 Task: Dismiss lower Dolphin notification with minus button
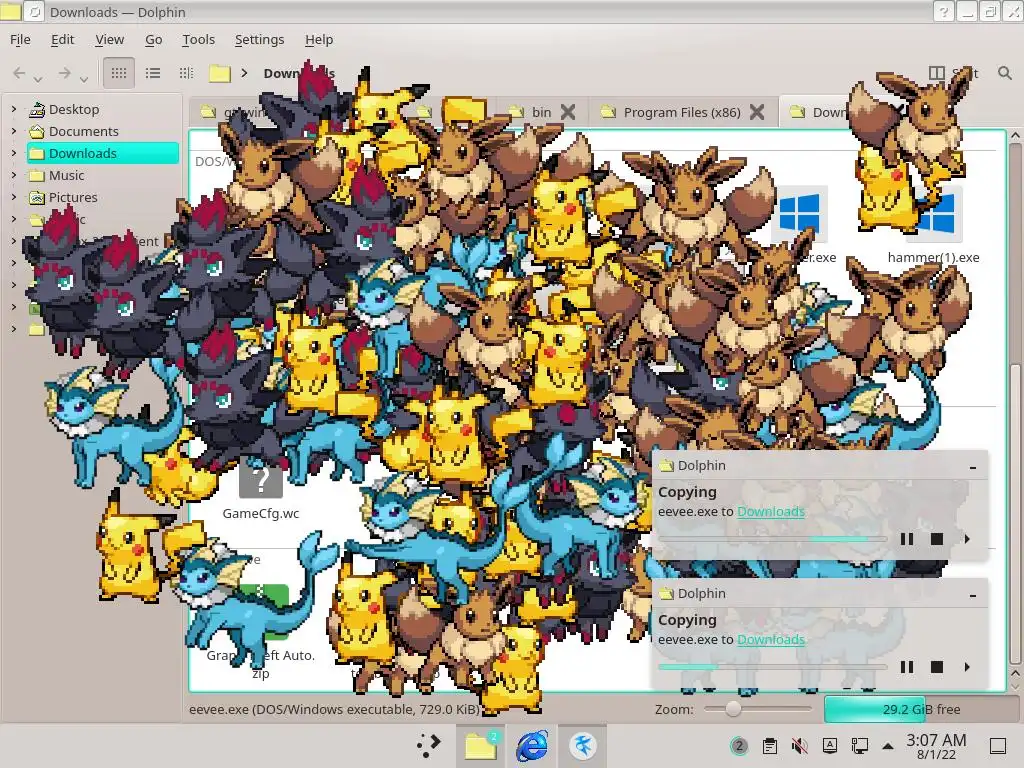click(x=973, y=595)
